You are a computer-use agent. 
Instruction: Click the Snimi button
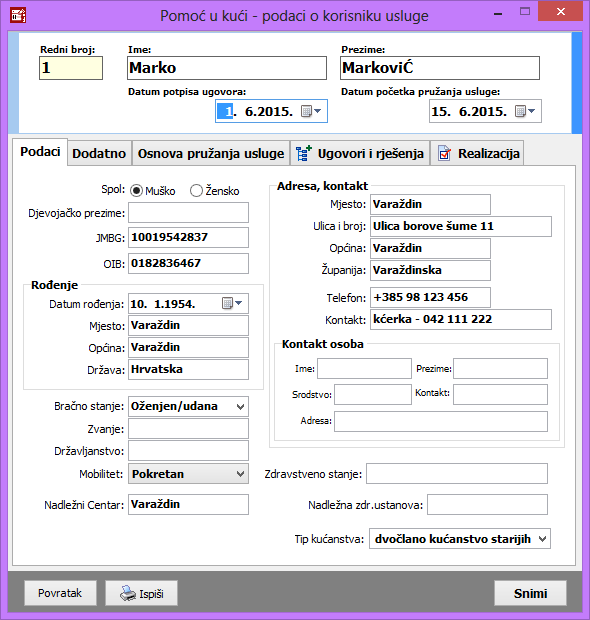click(530, 593)
